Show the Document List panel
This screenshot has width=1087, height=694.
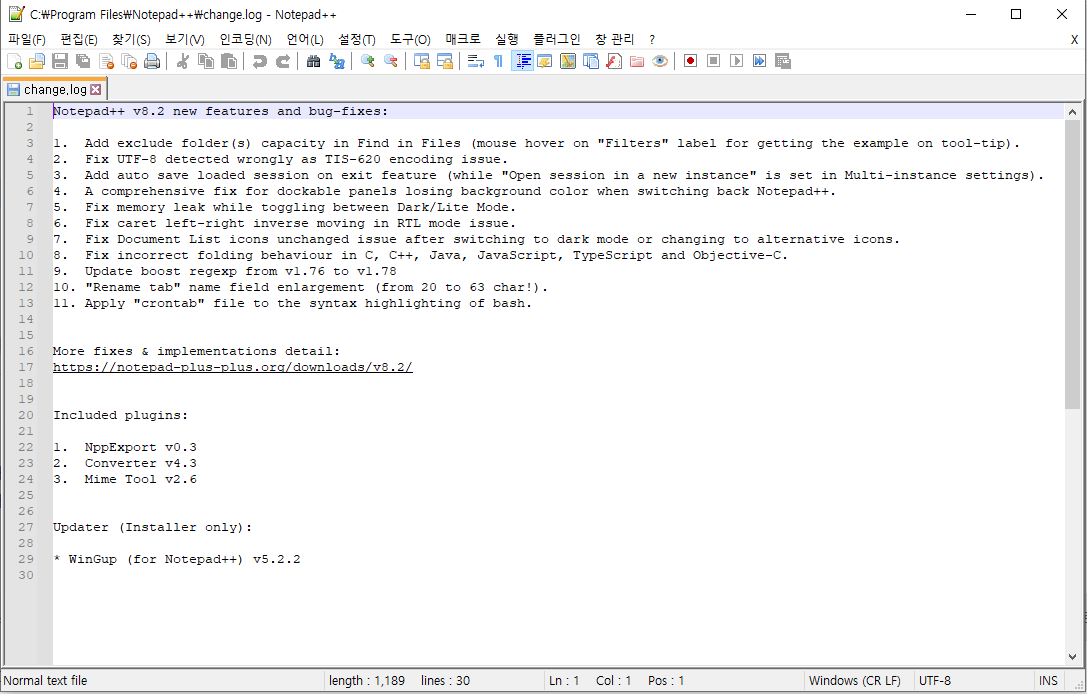[x=591, y=61]
